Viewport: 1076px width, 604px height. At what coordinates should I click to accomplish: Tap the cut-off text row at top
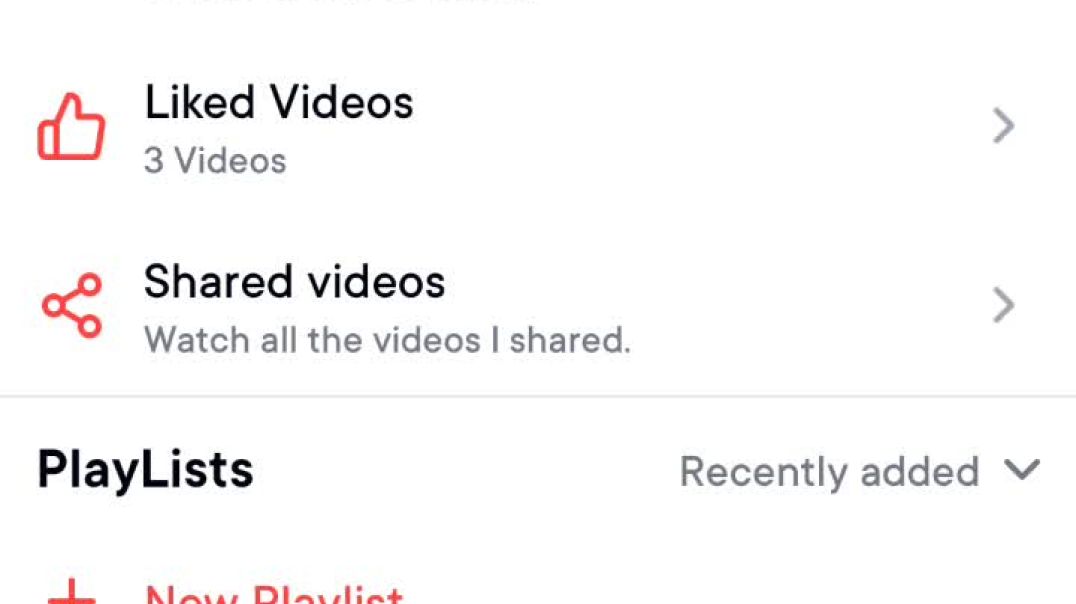pos(340,2)
